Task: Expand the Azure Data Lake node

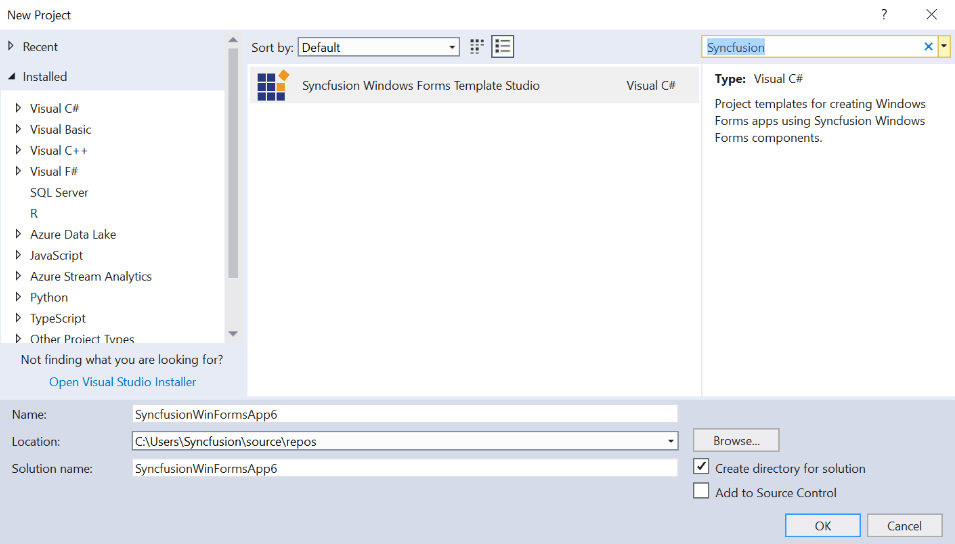Action: pos(18,234)
